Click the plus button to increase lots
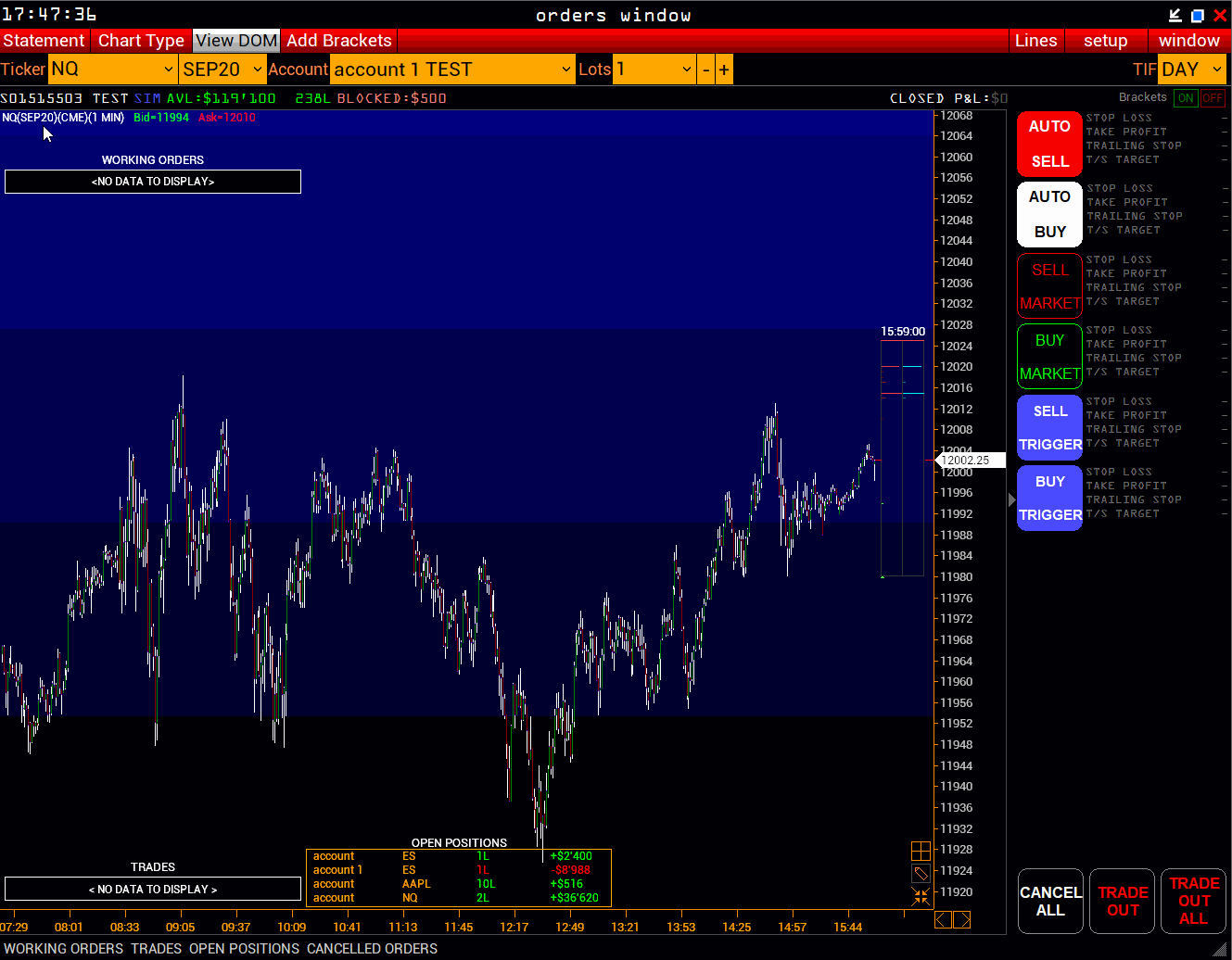 724,69
